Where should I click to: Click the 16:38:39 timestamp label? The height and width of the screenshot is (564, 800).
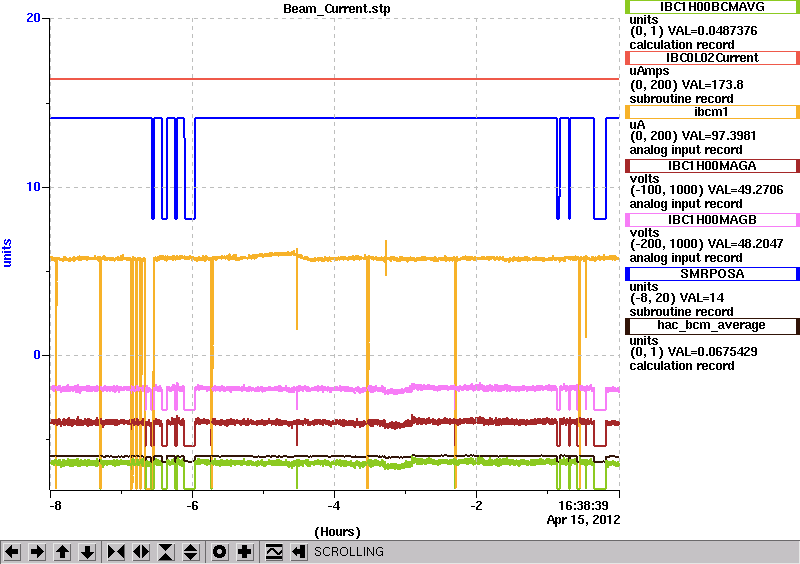coord(583,506)
